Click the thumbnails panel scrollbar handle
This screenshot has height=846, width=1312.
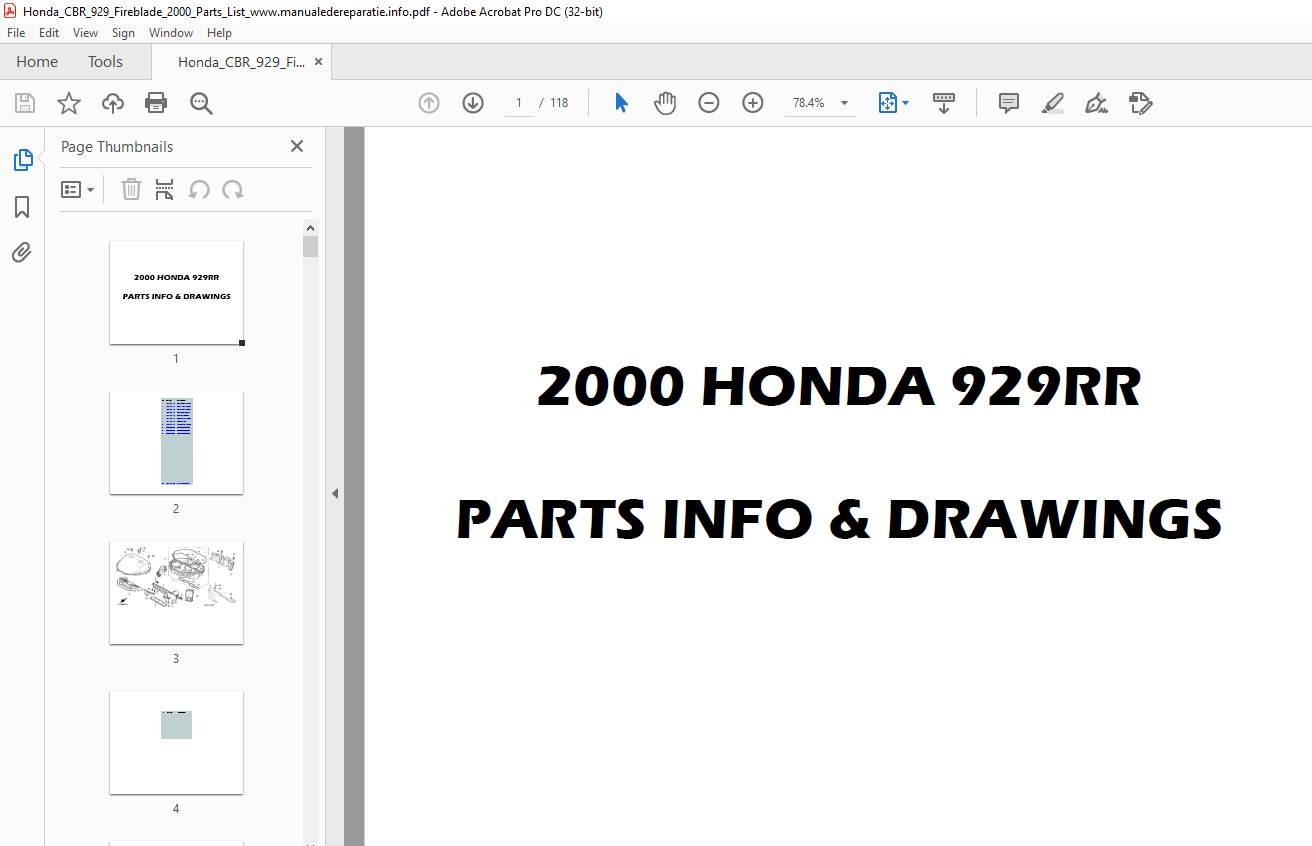point(311,246)
